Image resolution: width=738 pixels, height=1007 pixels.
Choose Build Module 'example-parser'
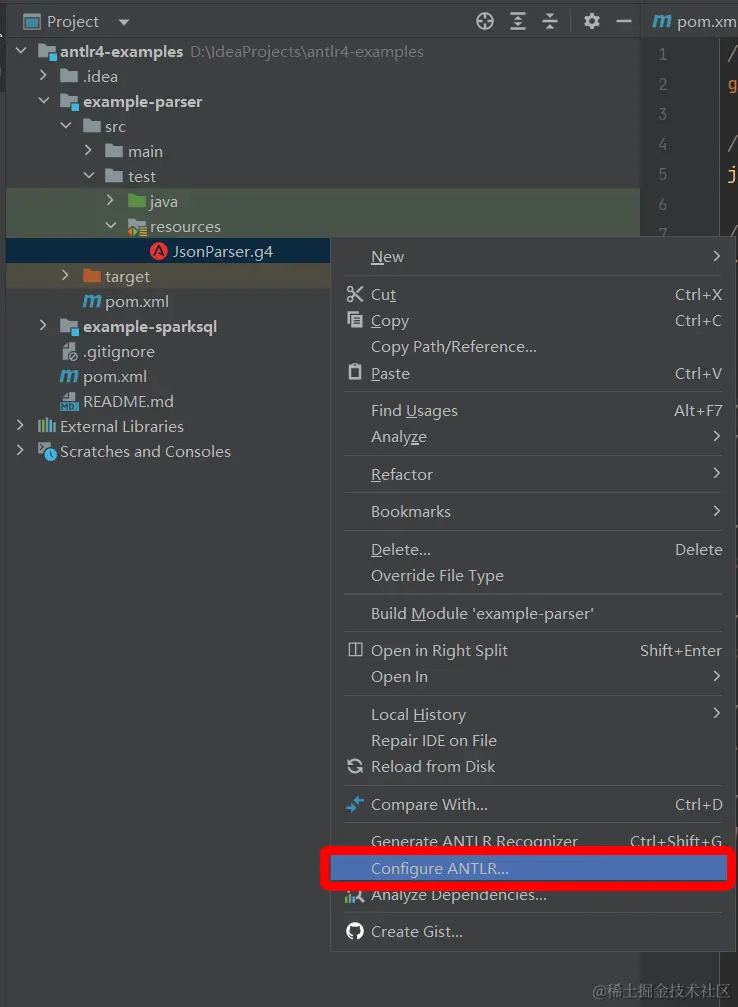coord(533,613)
